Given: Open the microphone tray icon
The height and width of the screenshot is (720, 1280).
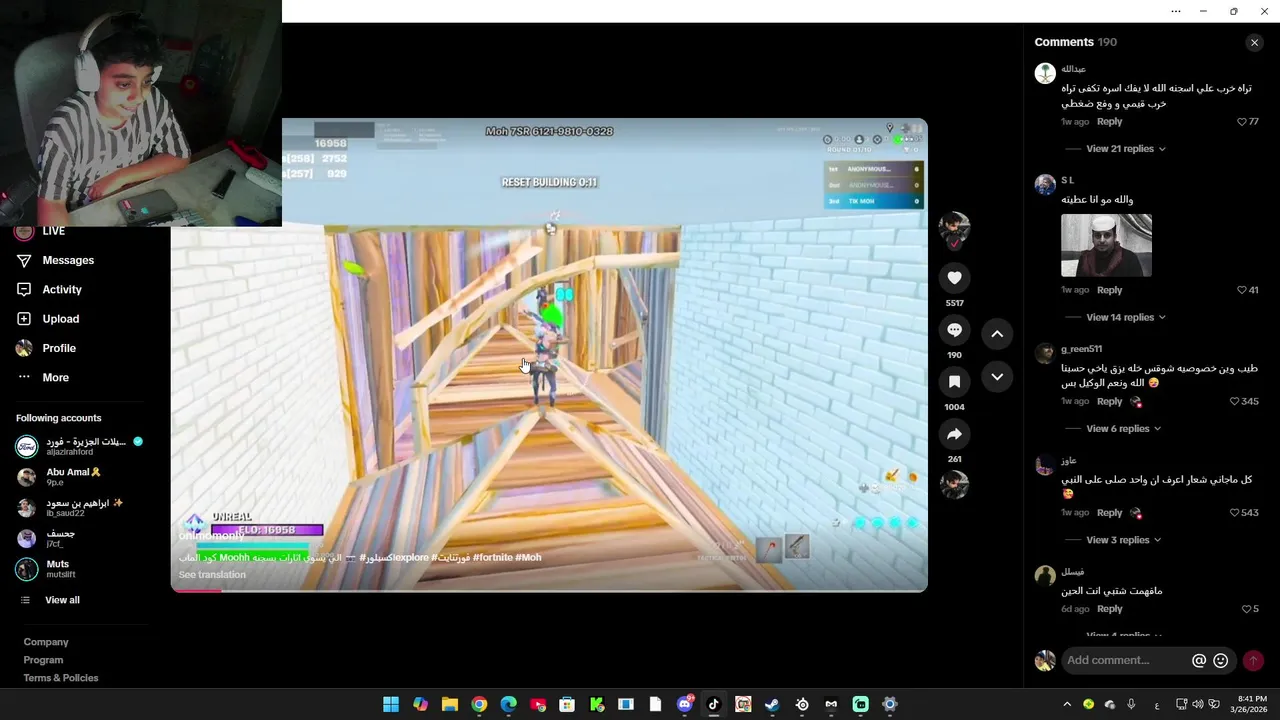Looking at the screenshot, I should [x=1131, y=704].
